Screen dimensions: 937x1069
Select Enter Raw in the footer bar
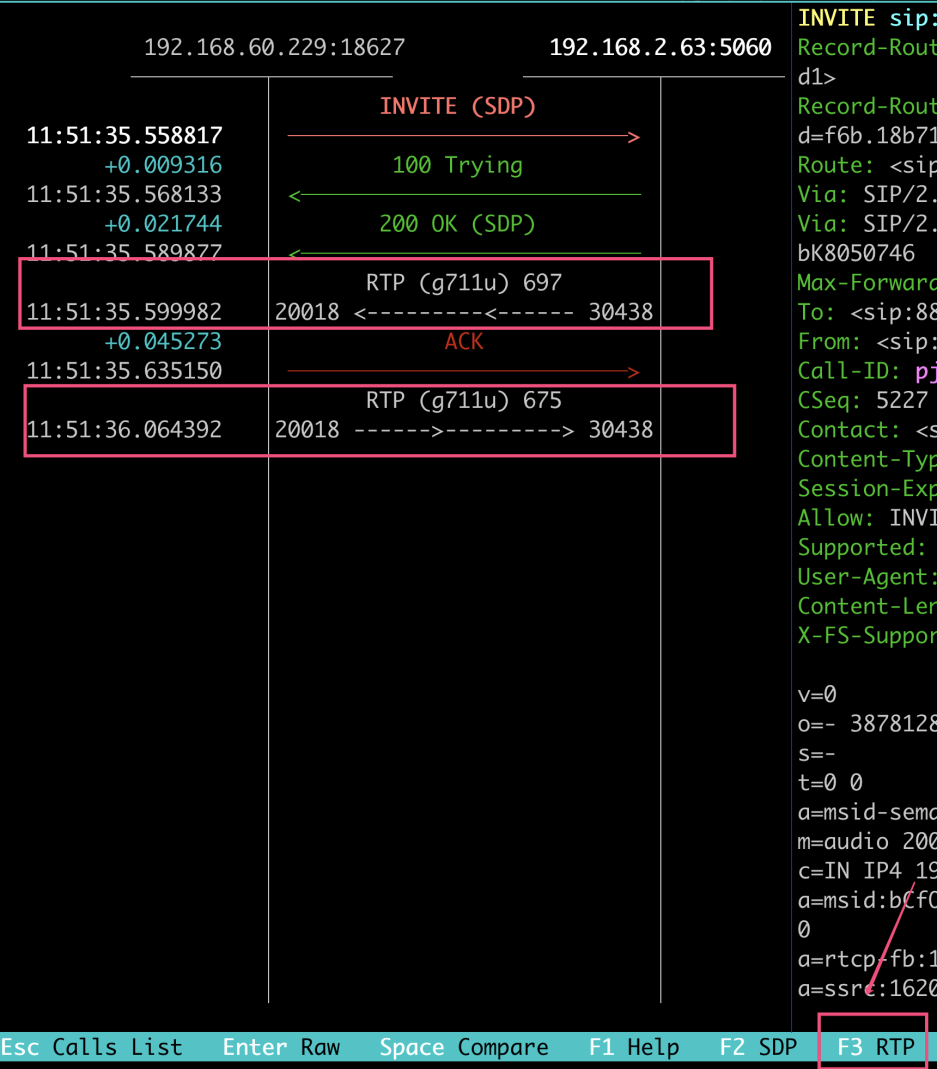[281, 1047]
